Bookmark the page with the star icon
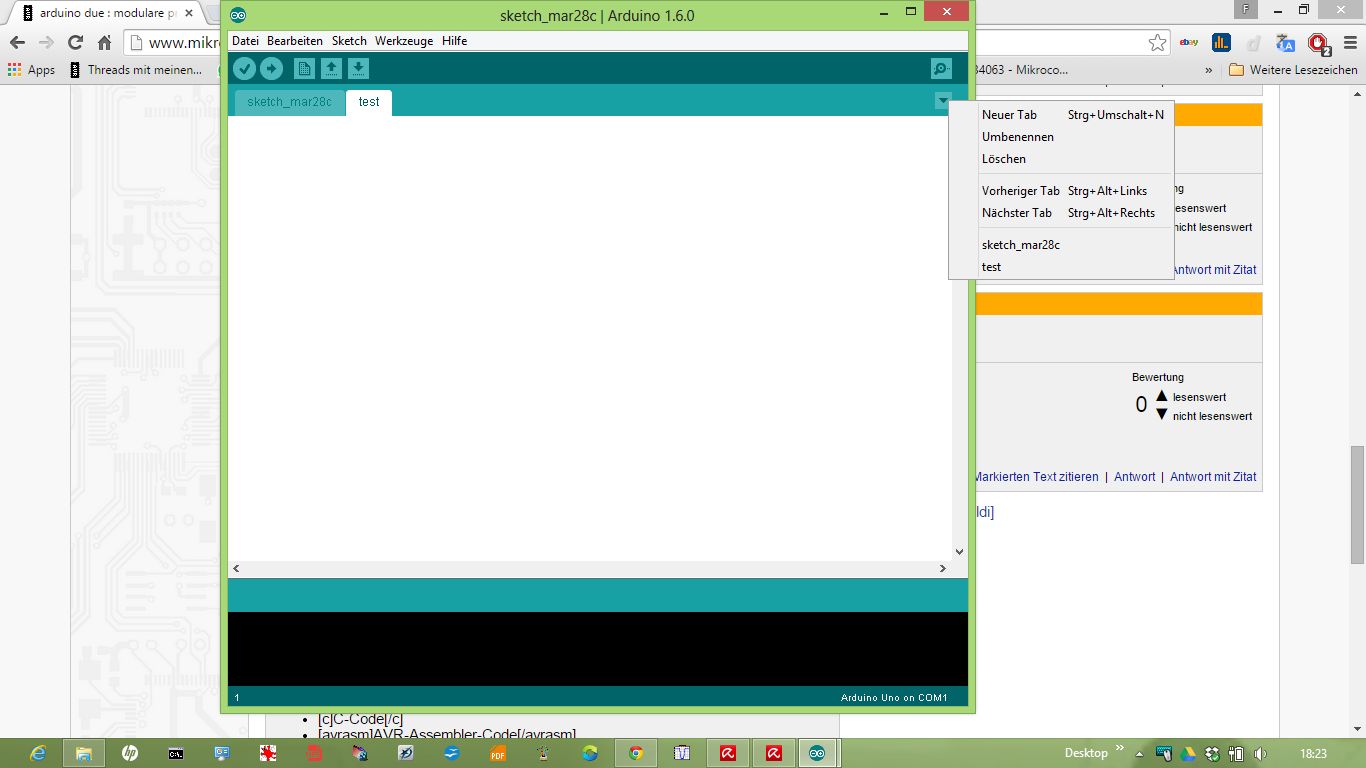The width and height of the screenshot is (1366, 768). click(x=1157, y=42)
